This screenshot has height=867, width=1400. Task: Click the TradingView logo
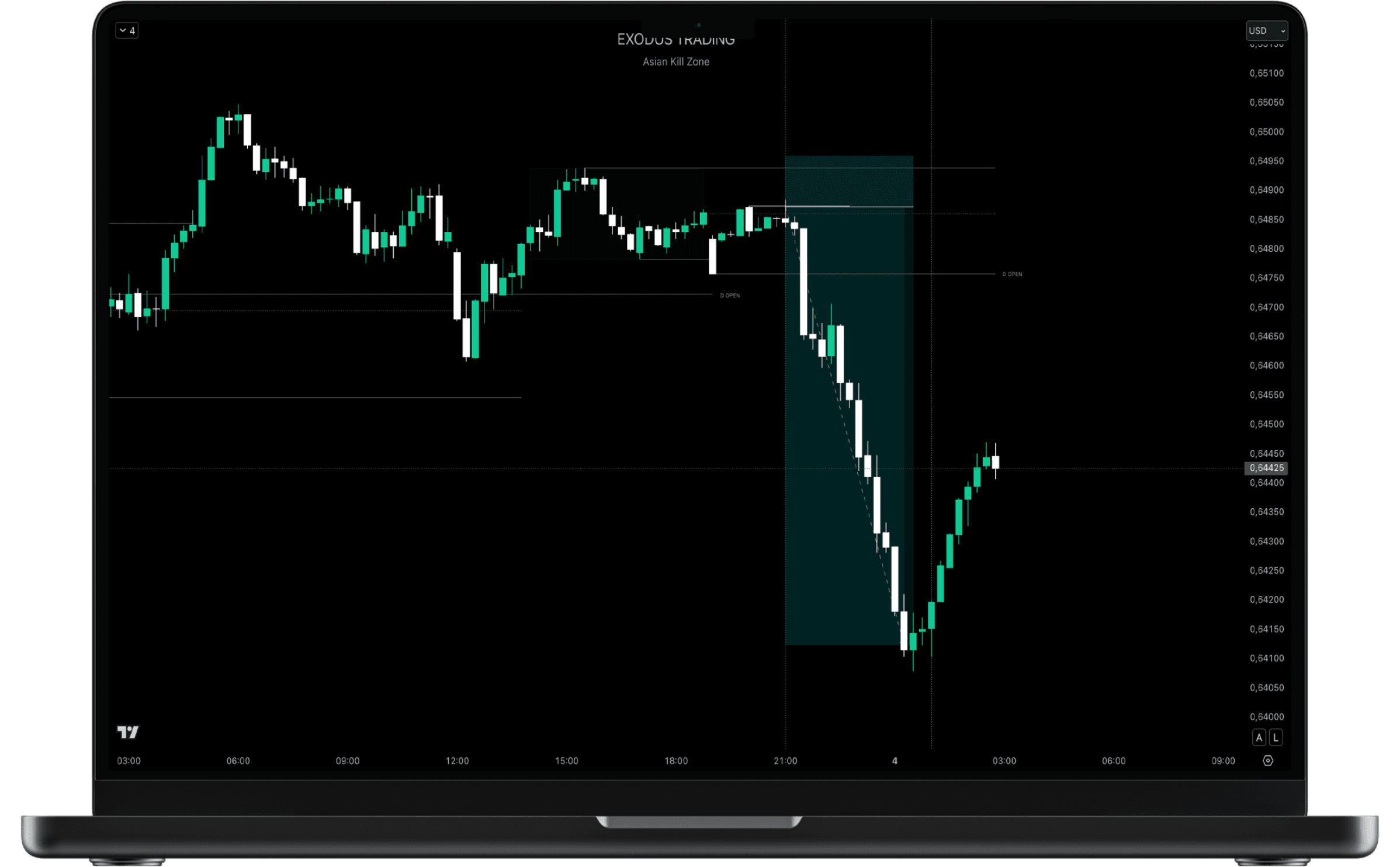click(128, 732)
